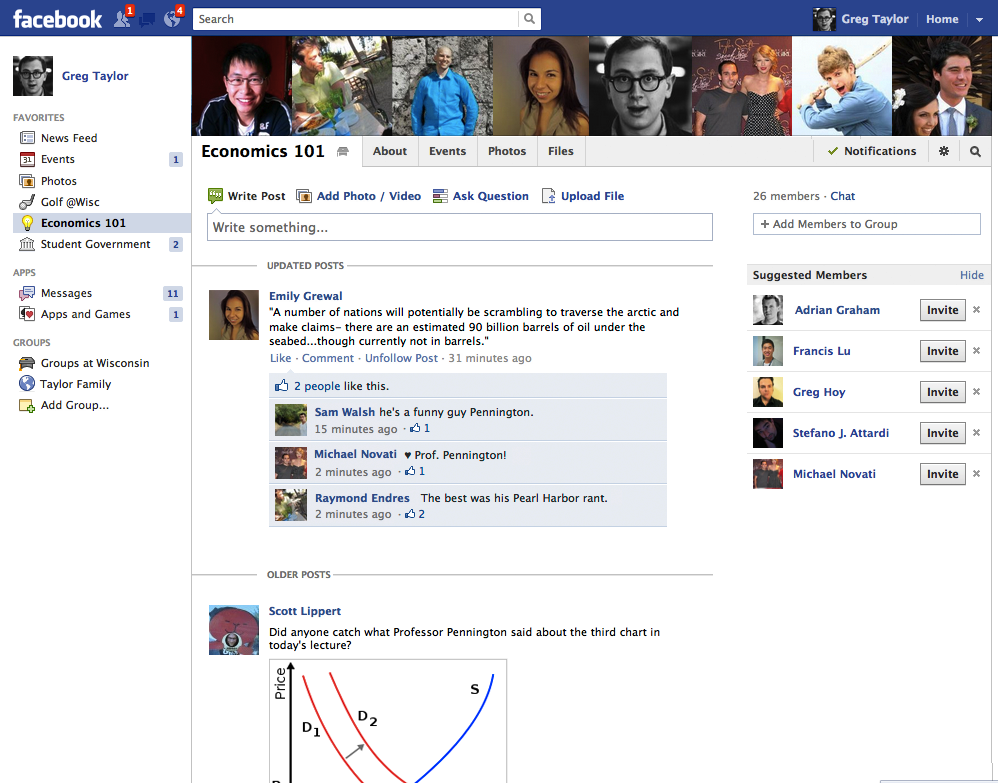Screen dimensions: 998x783
Task: Invite Stefano J. Attardi to the group
Action: coord(943,433)
